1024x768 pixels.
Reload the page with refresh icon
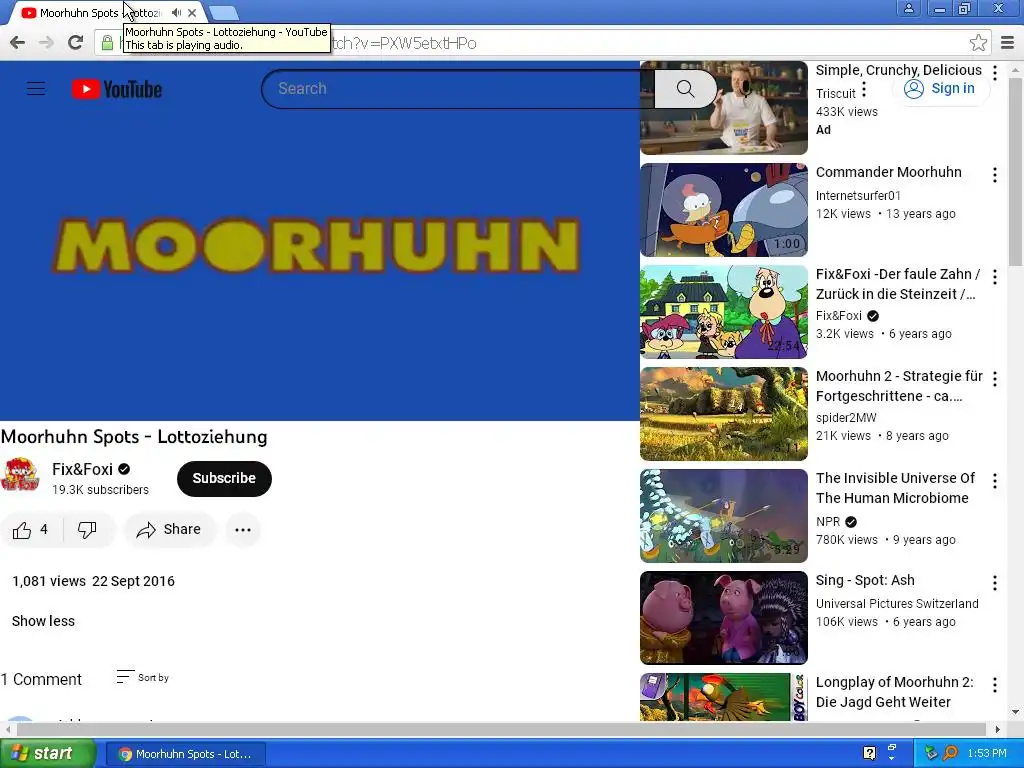(76, 43)
